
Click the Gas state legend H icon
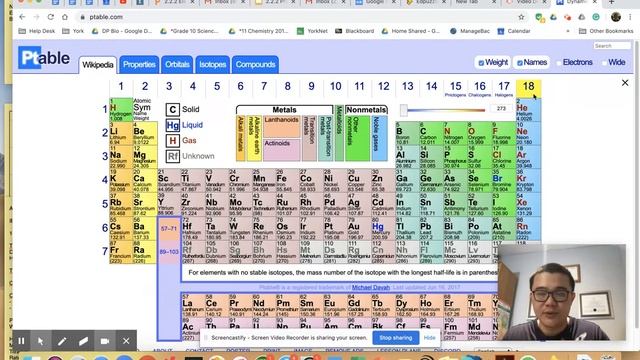[173, 140]
